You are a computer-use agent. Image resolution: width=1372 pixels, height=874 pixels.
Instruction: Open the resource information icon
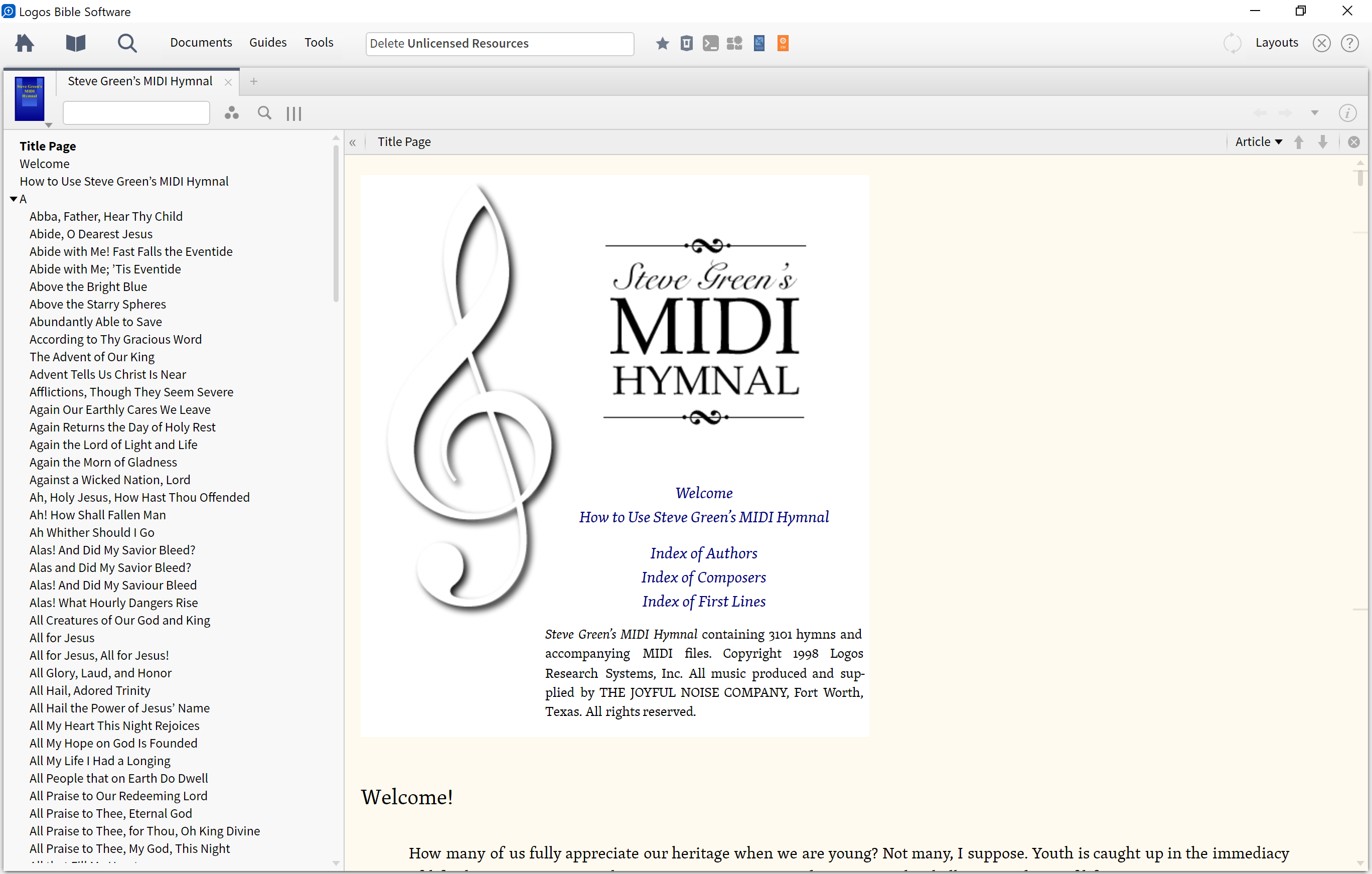(x=1347, y=113)
